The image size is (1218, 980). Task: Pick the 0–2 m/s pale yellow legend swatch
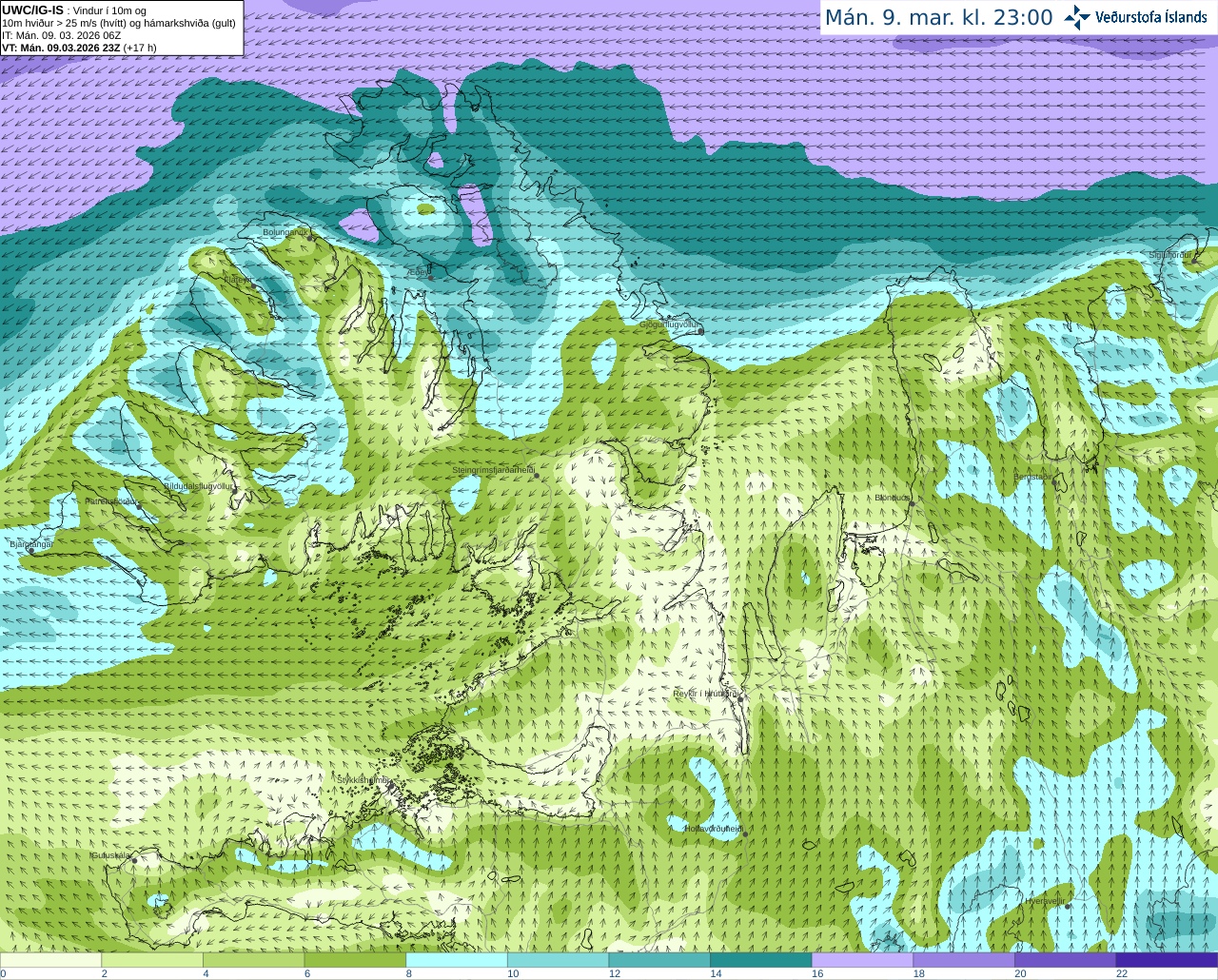[x=50, y=960]
